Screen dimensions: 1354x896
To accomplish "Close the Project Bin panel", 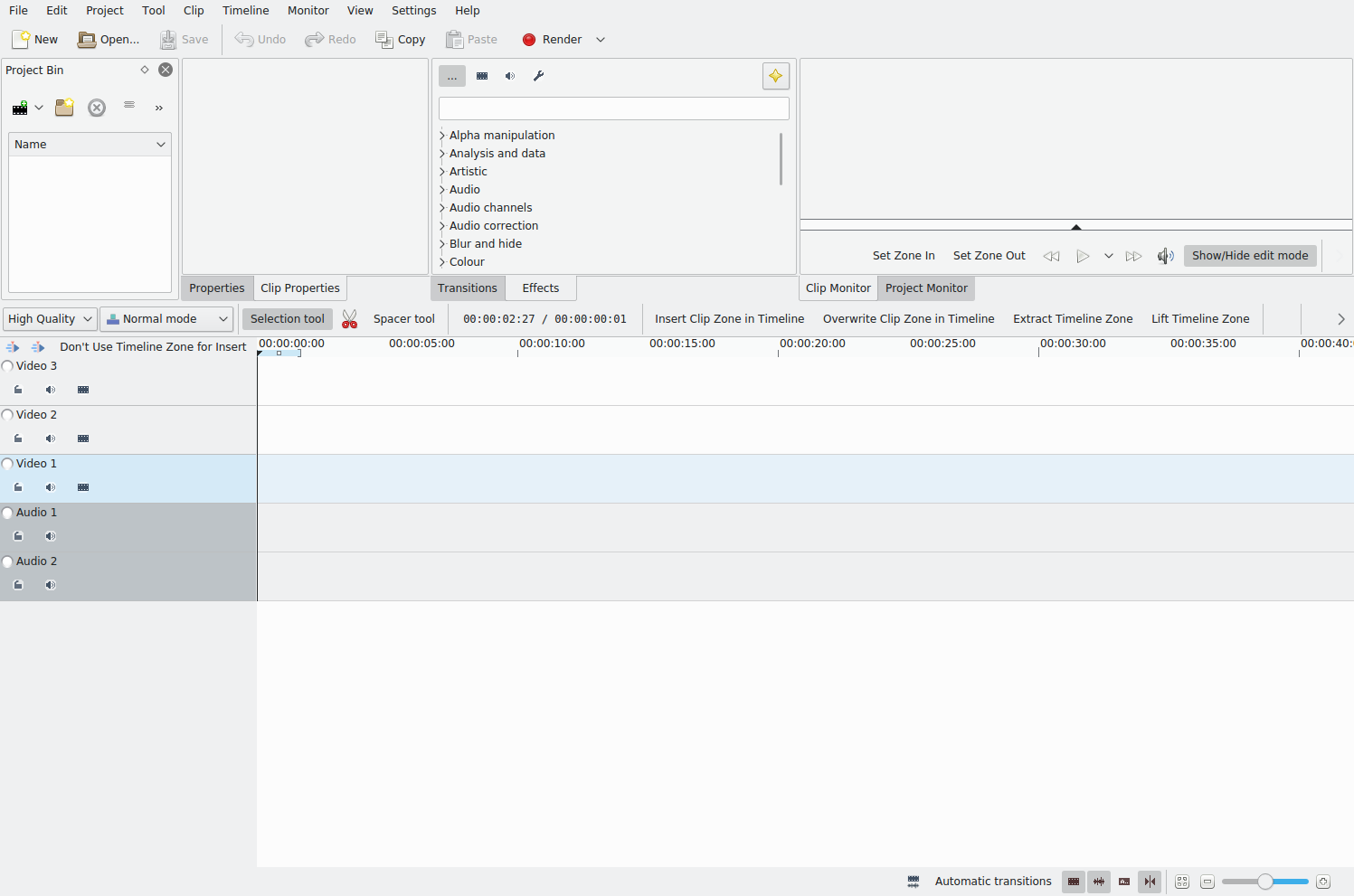I will click(x=166, y=70).
